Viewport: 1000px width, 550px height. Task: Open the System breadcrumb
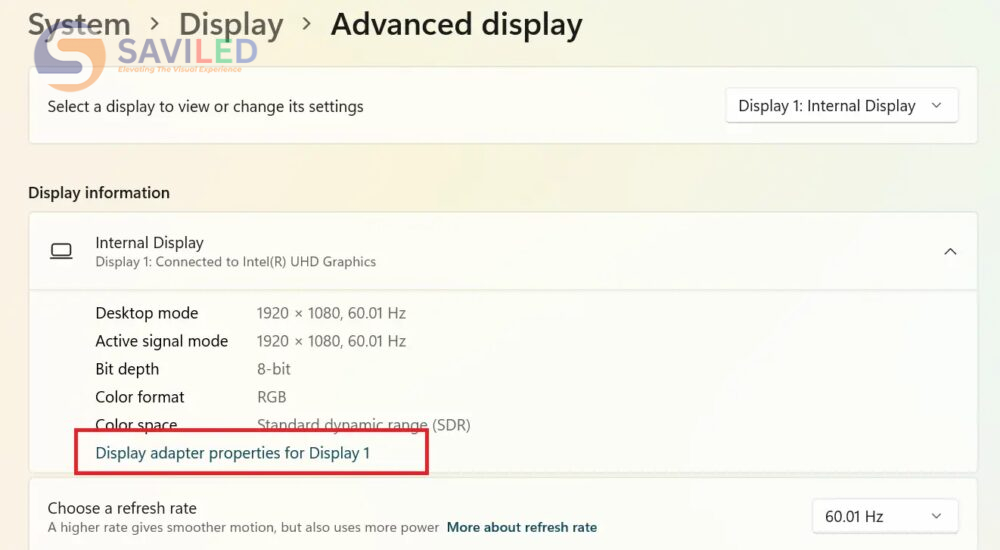(79, 25)
